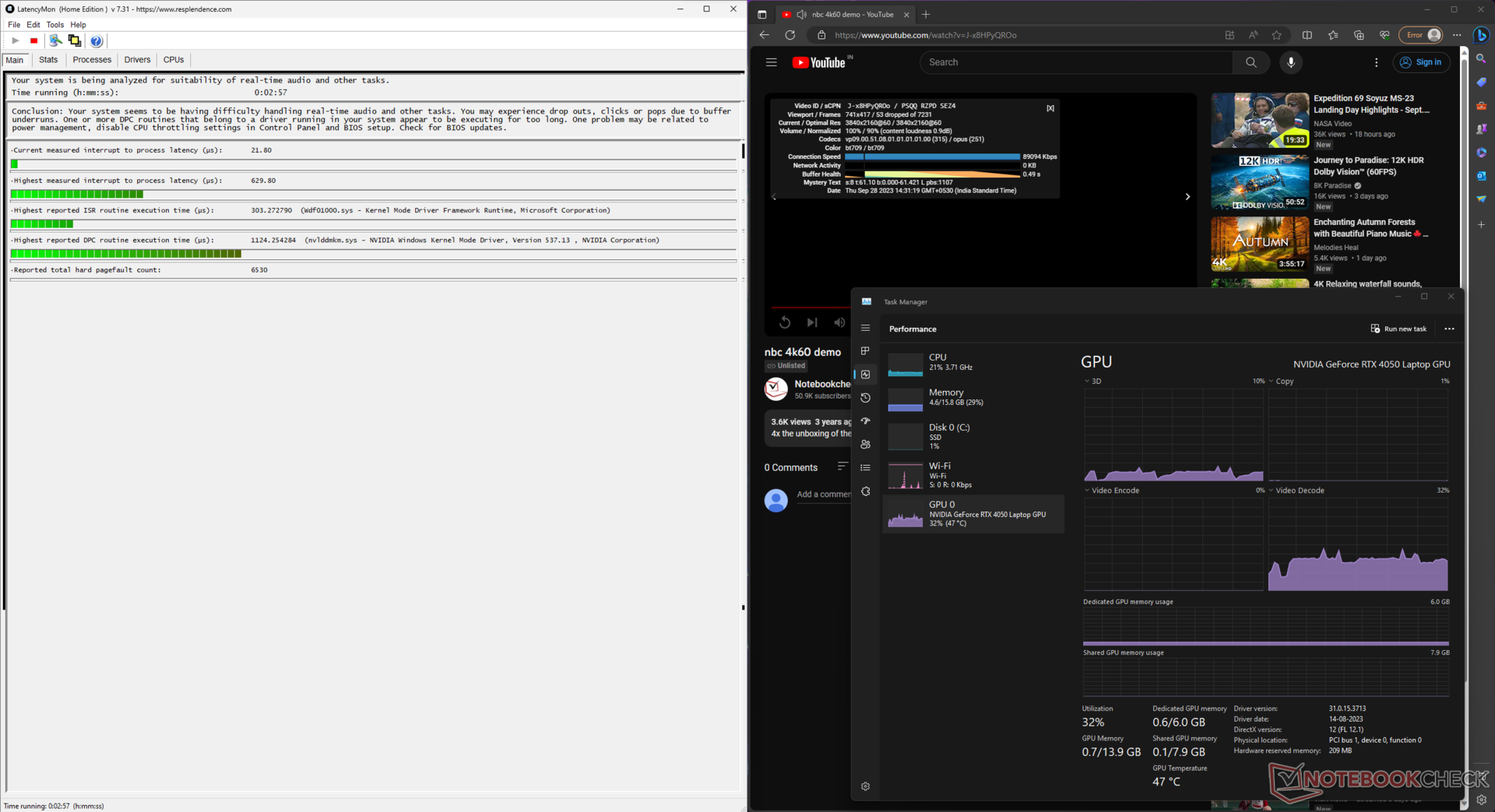Mute the YouTube video volume
This screenshot has width=1495, height=812.
[839, 322]
